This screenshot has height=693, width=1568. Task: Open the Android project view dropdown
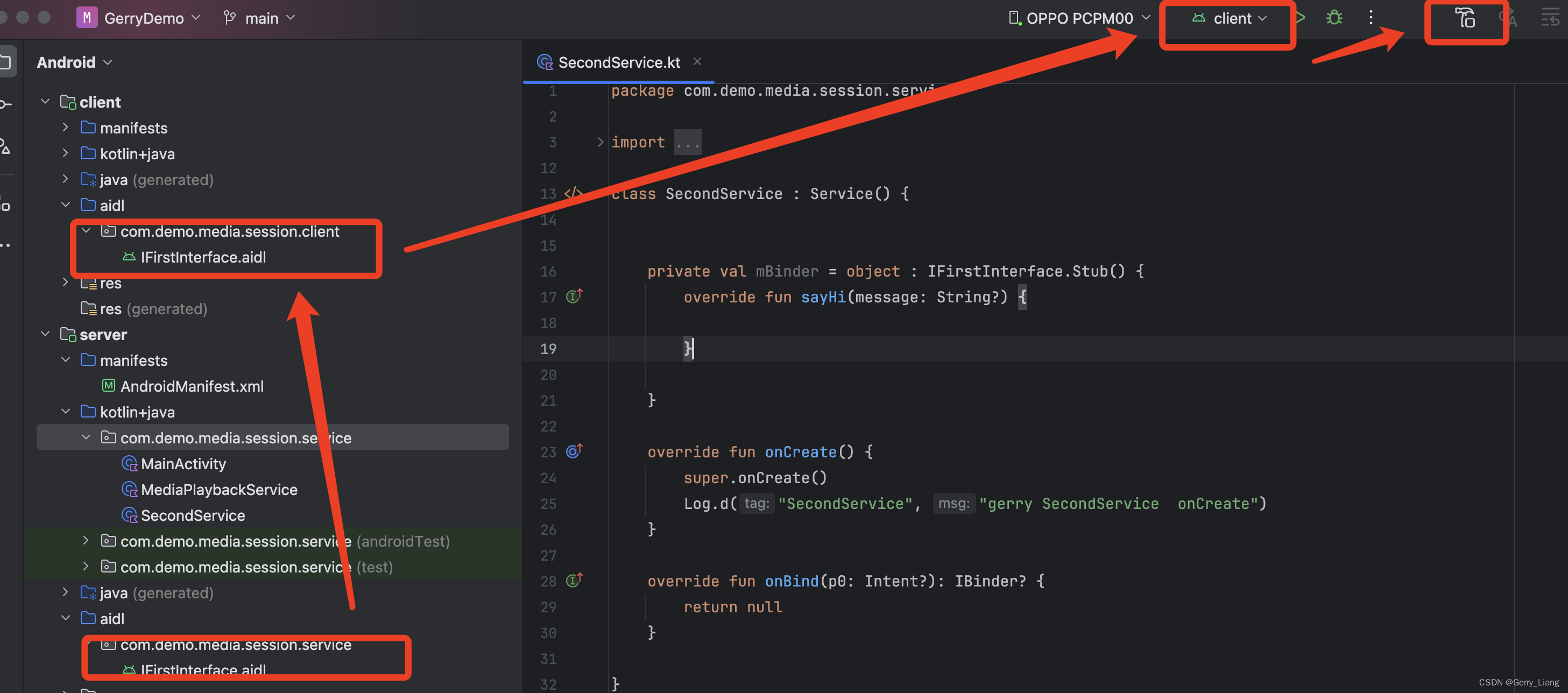[74, 62]
